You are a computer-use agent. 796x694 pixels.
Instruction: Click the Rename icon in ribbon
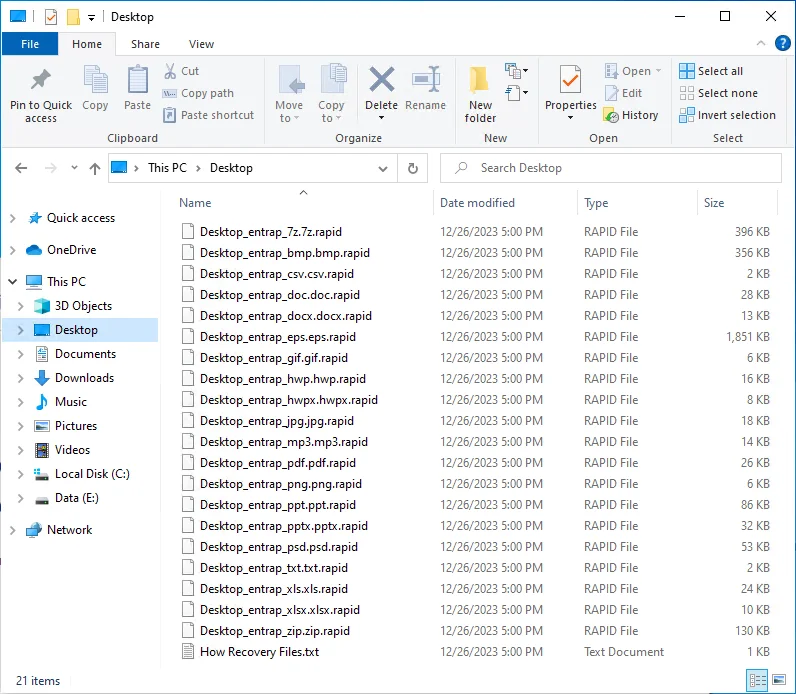coord(426,82)
